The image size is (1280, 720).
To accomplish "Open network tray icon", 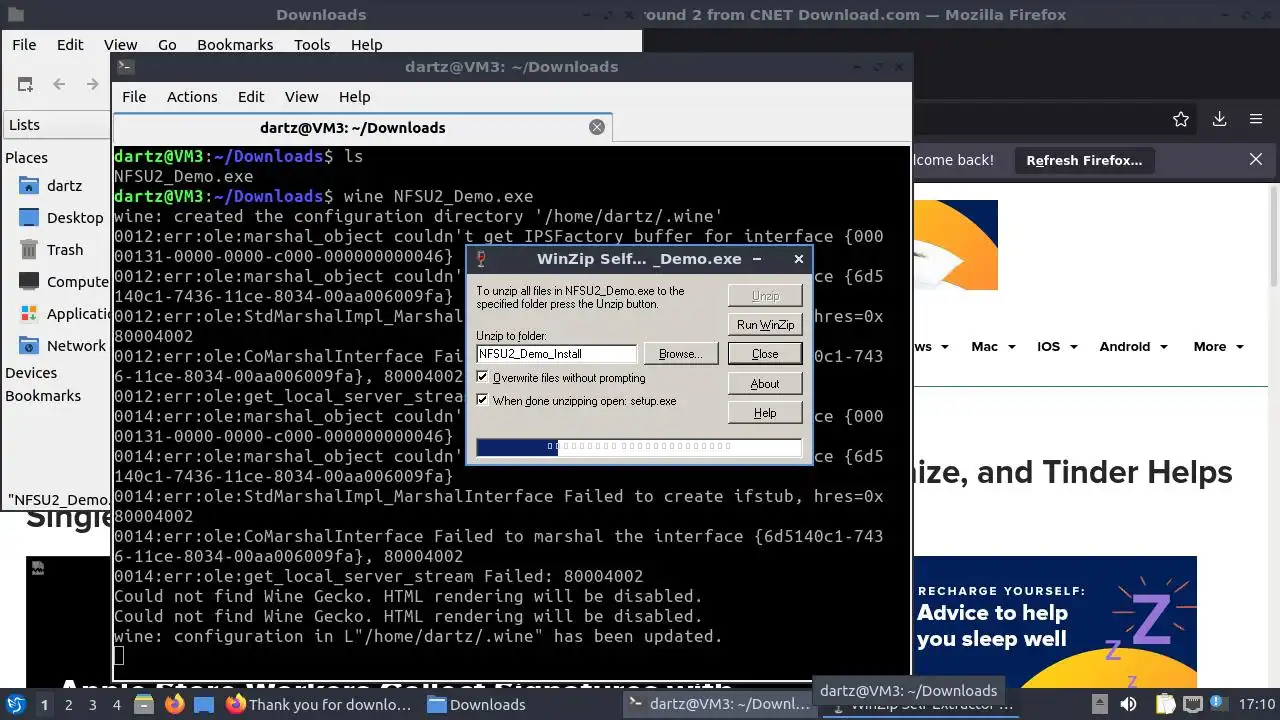I will click(1193, 704).
